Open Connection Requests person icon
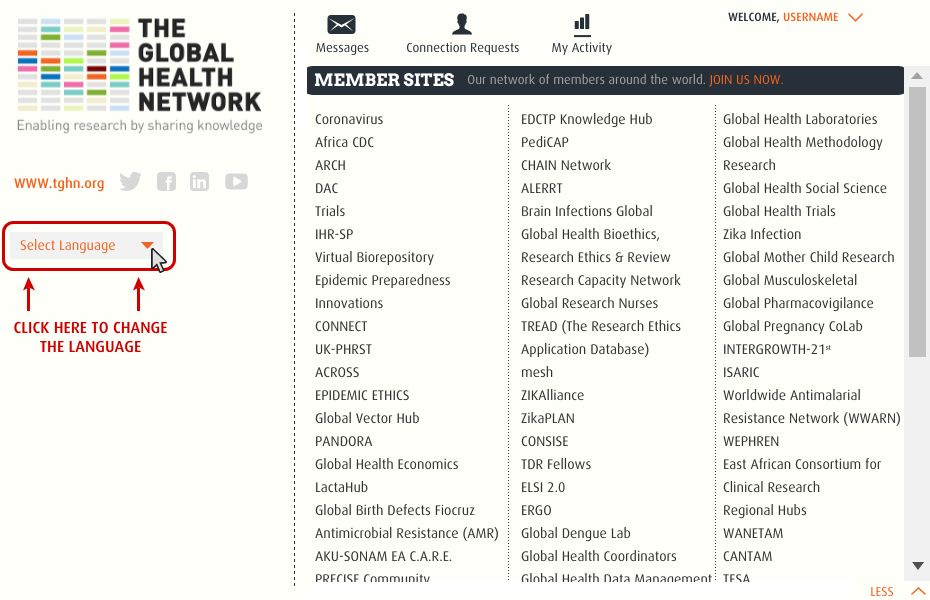 pos(461,24)
